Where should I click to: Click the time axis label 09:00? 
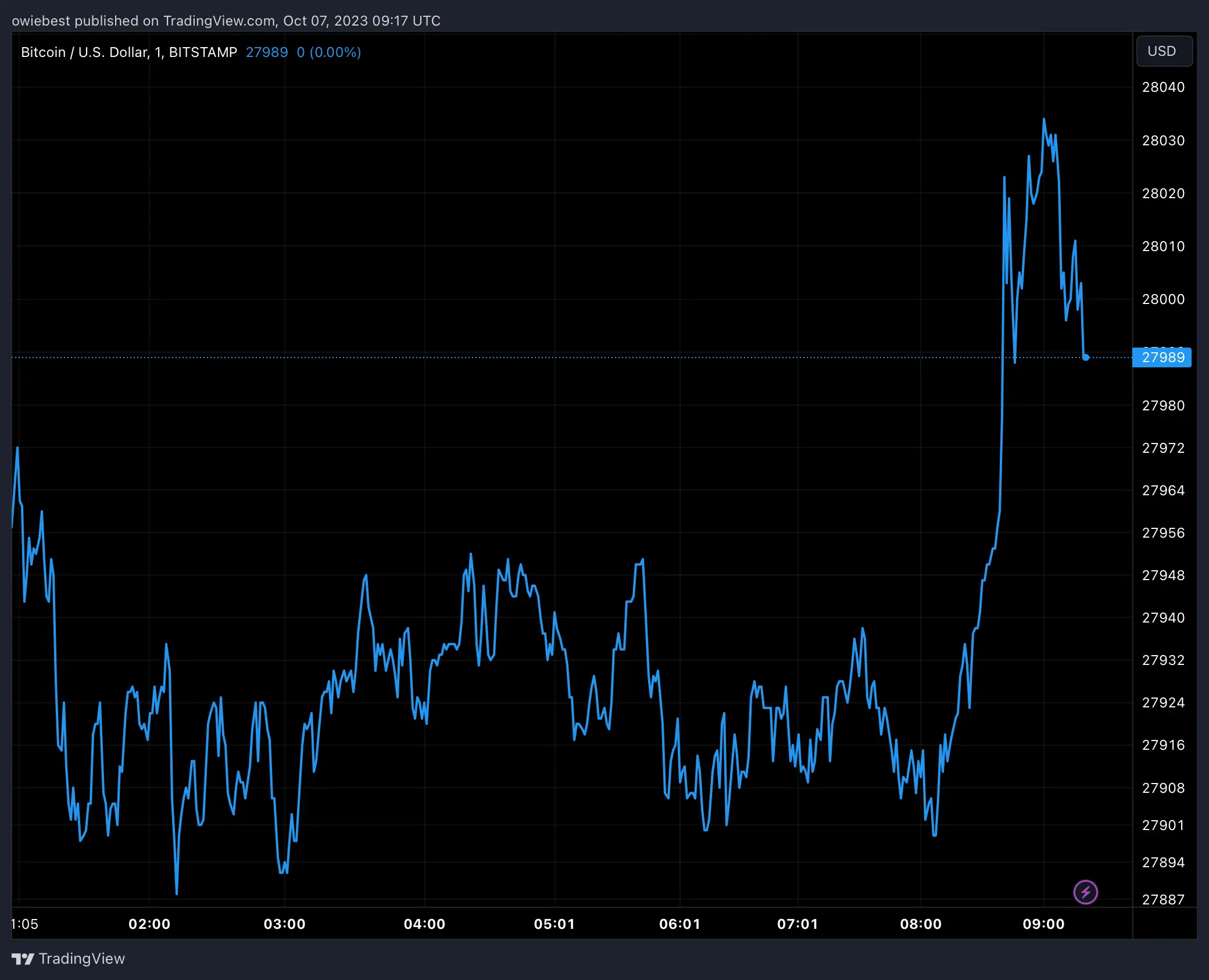tap(1044, 924)
